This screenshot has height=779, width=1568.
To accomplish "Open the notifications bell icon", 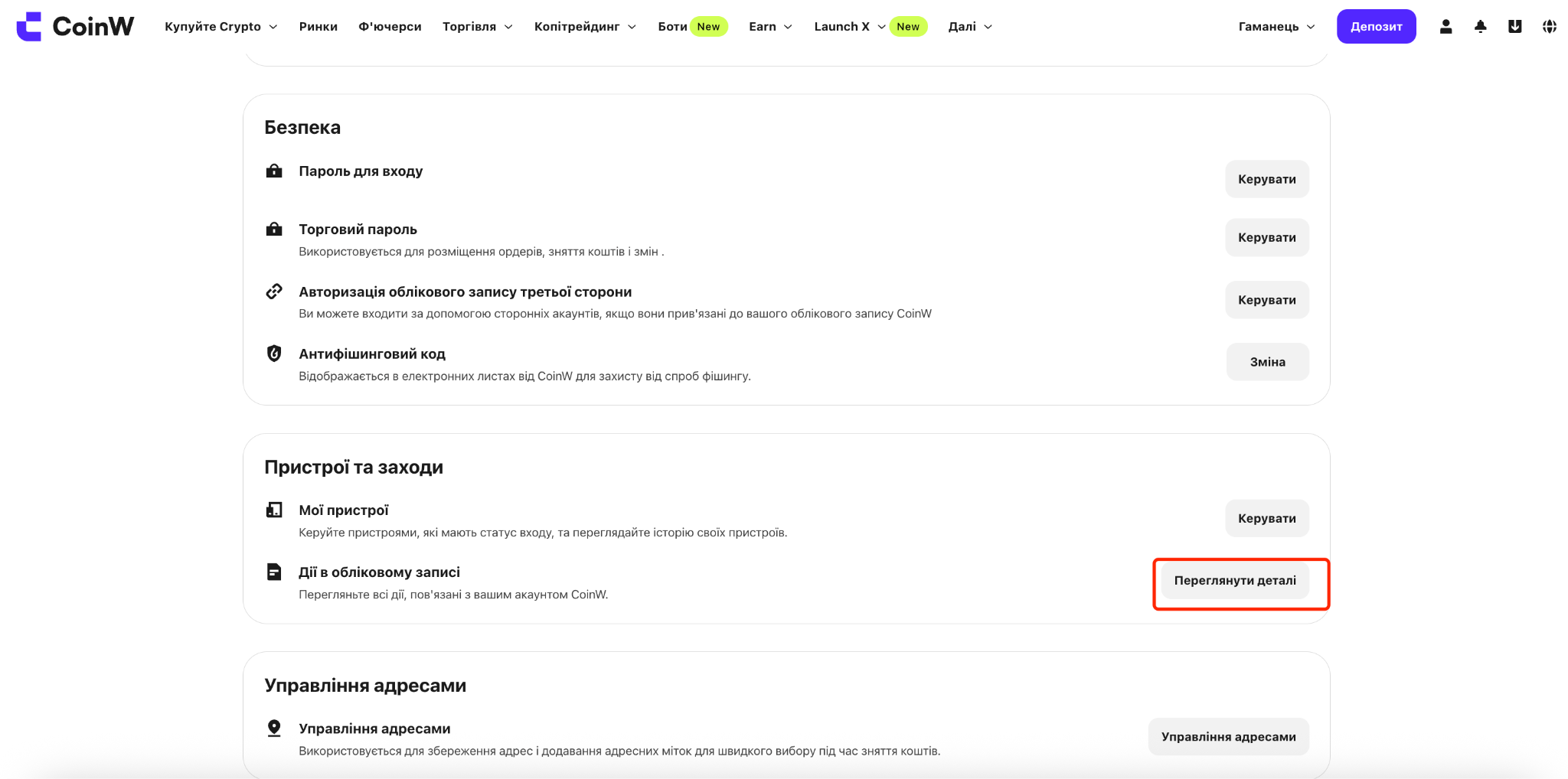I will coord(1480,26).
